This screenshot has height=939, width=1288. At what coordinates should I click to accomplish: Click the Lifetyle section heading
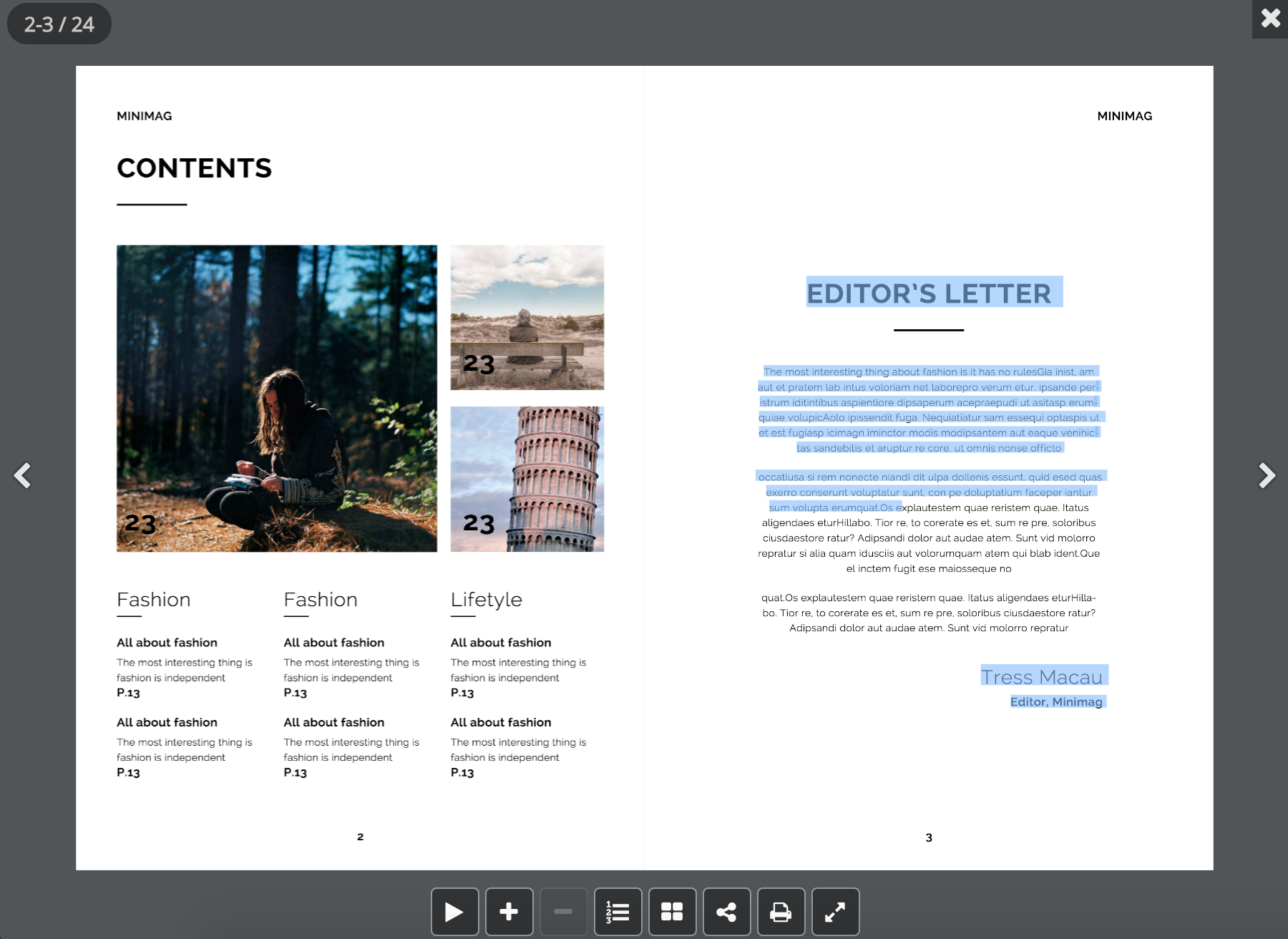pos(487,600)
